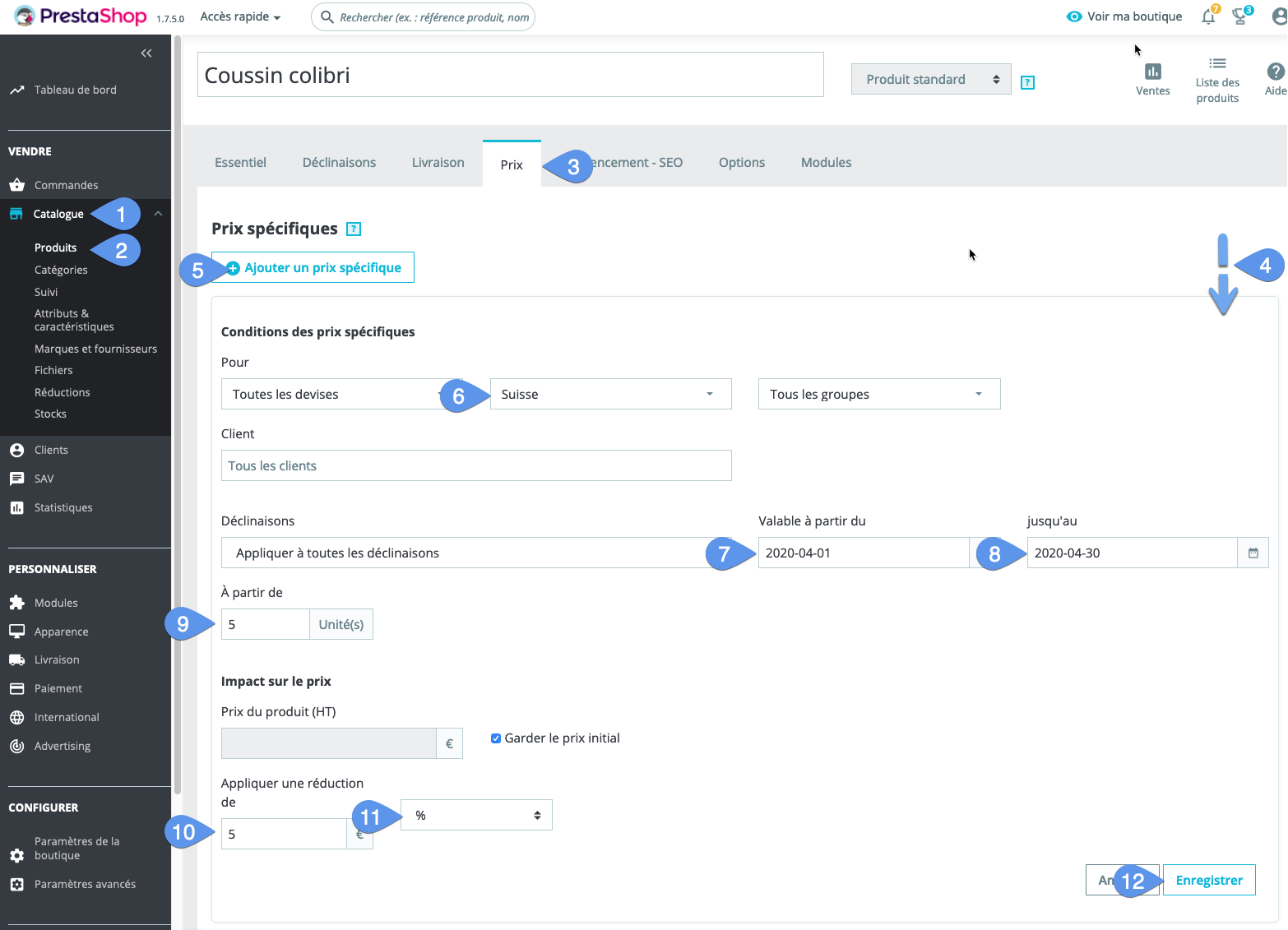1288x930 pixels.
Task: Switch to the Livraison tab
Action: tap(438, 163)
